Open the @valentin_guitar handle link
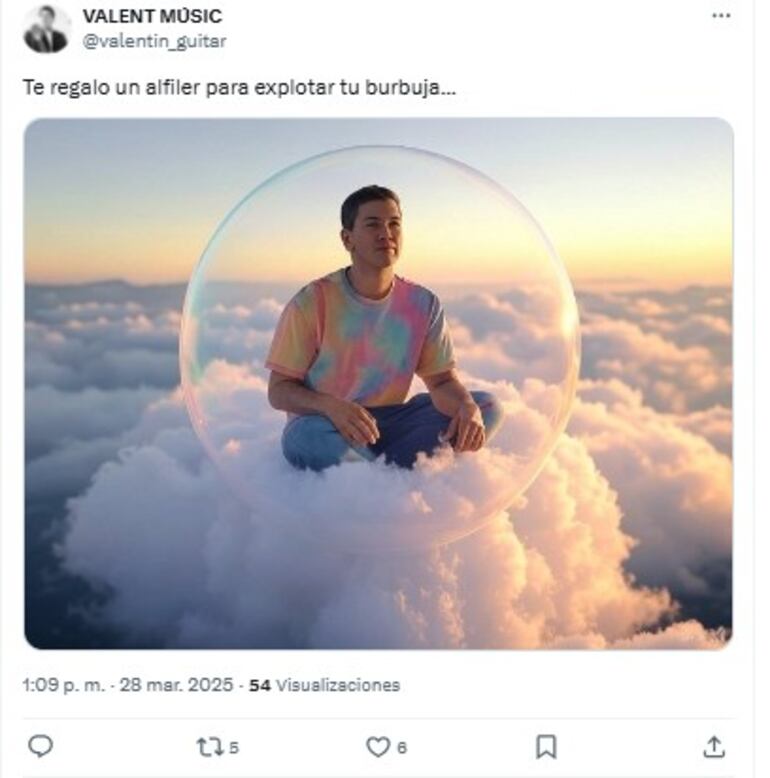 (x=154, y=41)
